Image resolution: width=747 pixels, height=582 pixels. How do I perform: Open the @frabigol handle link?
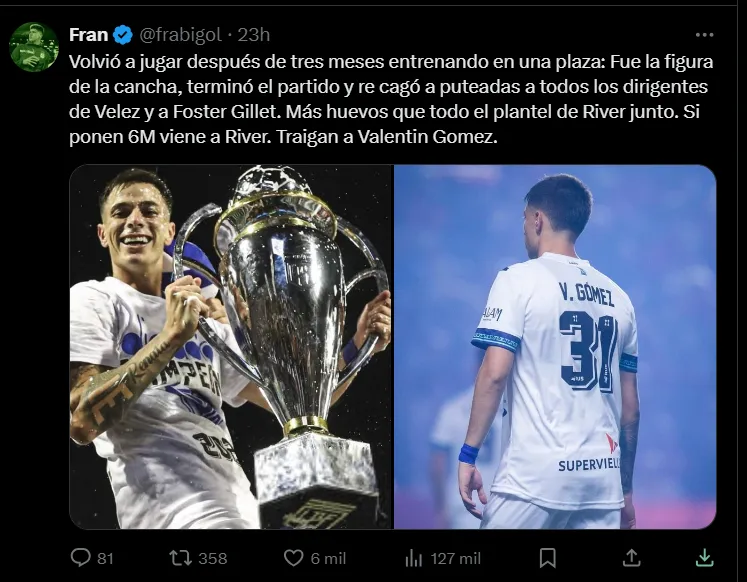pos(183,35)
